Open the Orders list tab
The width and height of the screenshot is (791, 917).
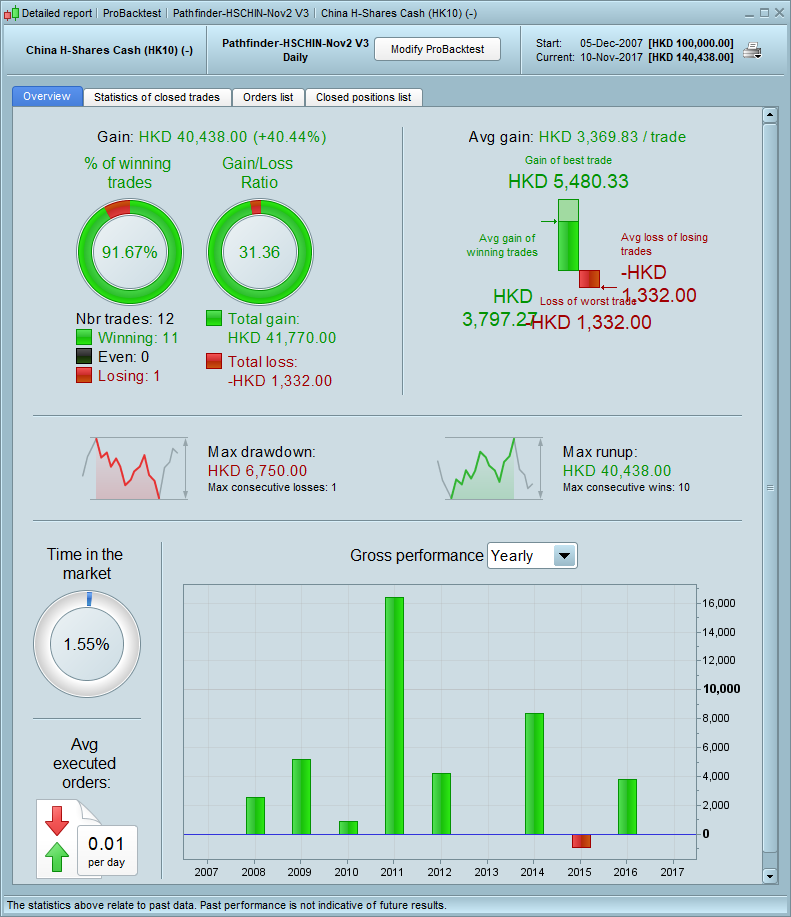click(x=268, y=97)
